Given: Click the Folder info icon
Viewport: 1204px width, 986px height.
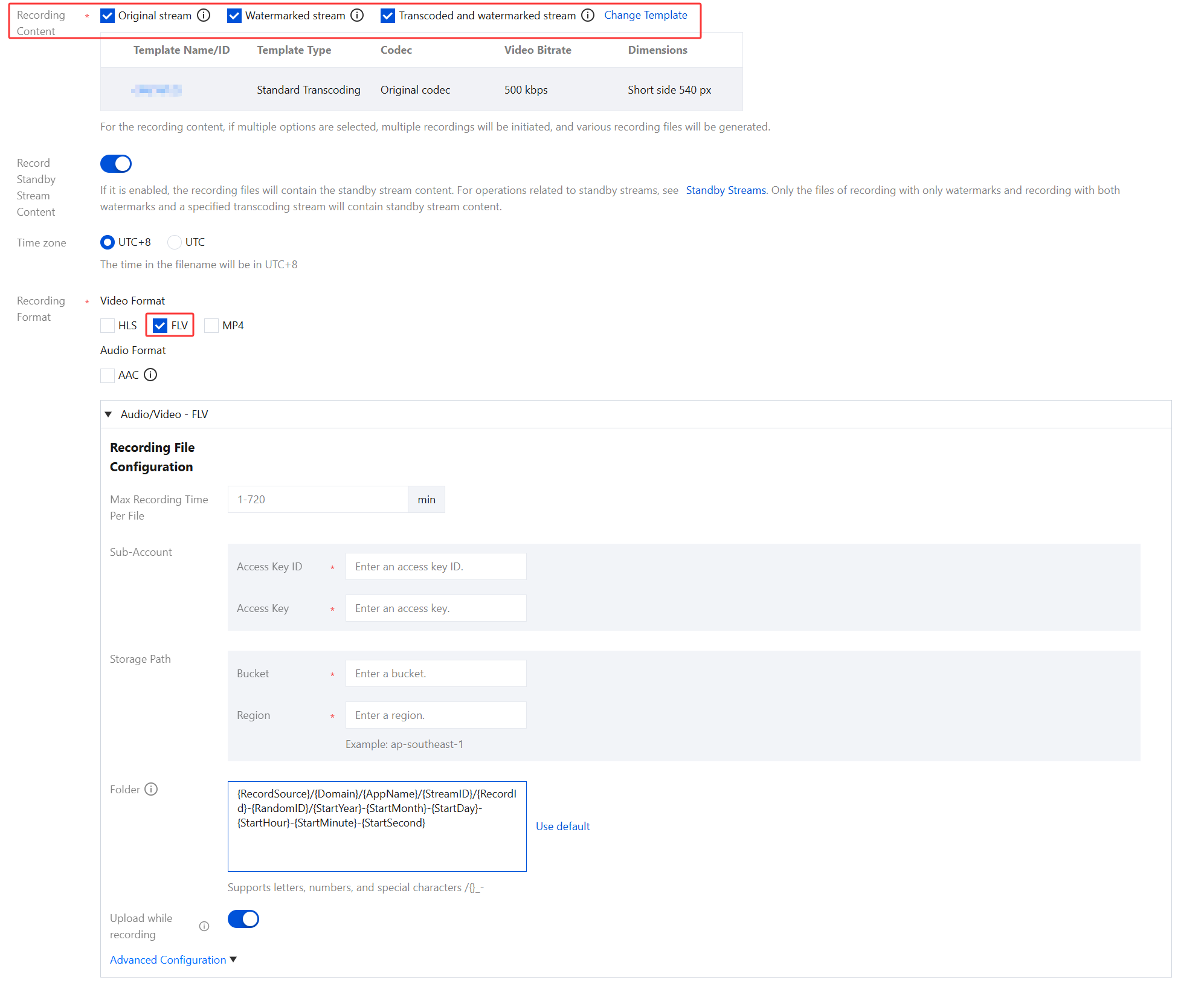Looking at the screenshot, I should pyautogui.click(x=152, y=789).
